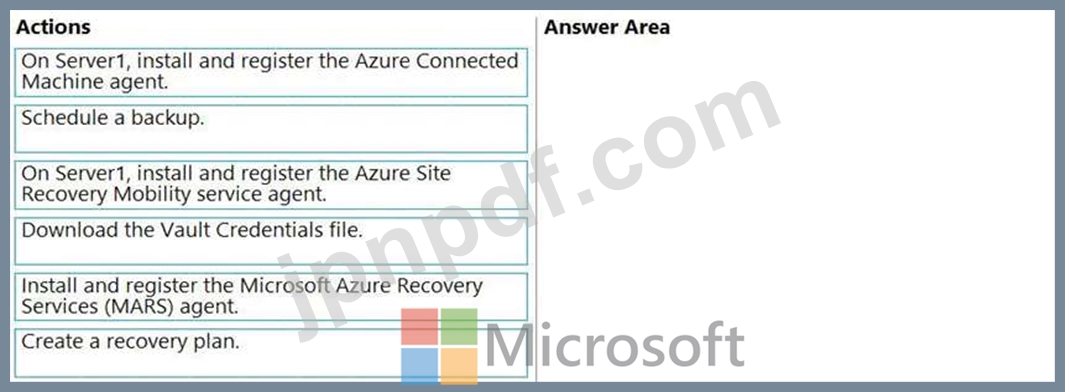Click the green square of Microsoft logo
Image resolution: width=1065 pixels, height=392 pixels.
pos(459,327)
